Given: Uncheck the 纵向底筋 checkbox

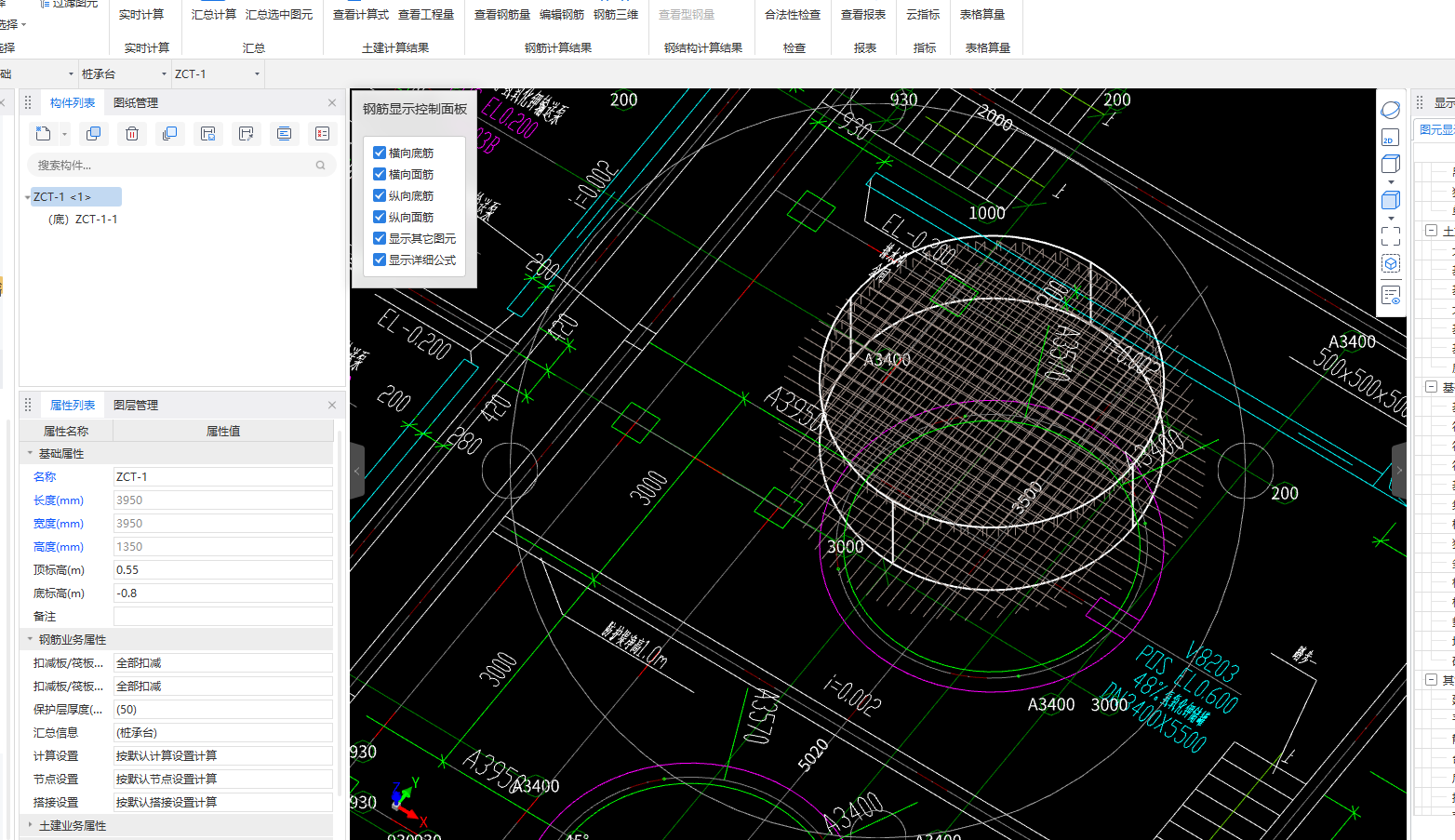Looking at the screenshot, I should 380,195.
